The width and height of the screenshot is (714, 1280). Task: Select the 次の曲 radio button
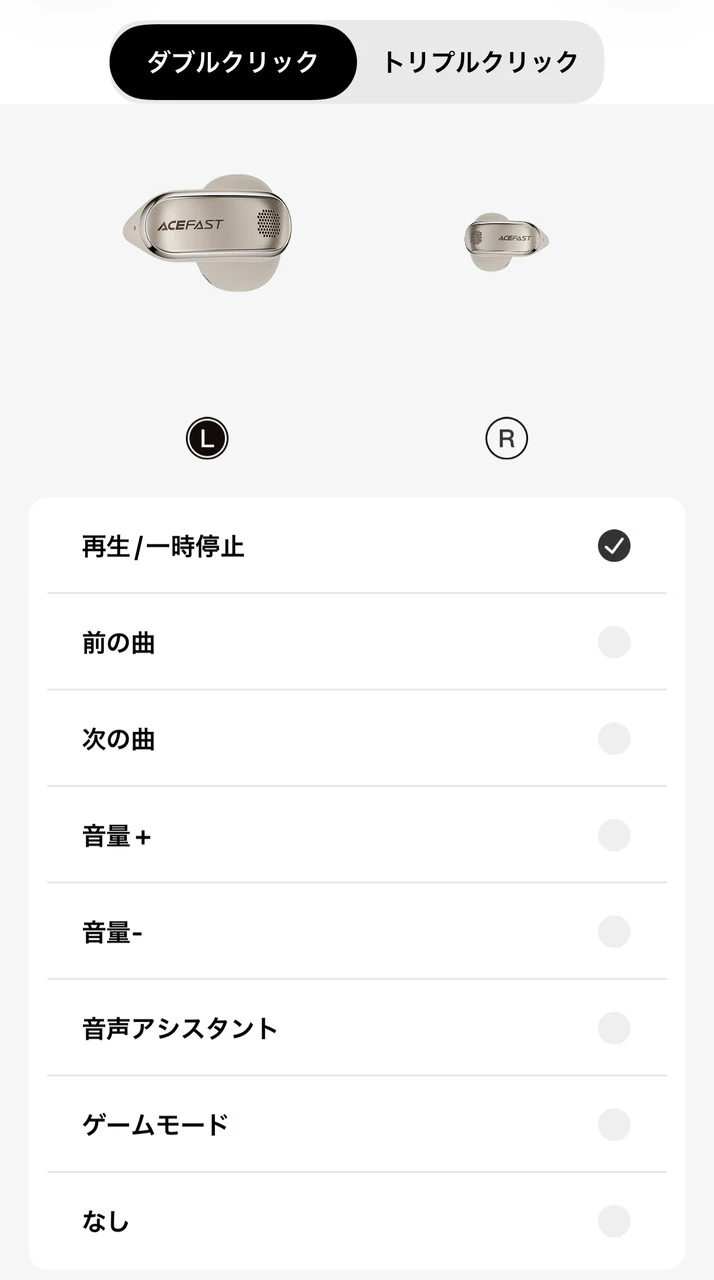tap(614, 739)
